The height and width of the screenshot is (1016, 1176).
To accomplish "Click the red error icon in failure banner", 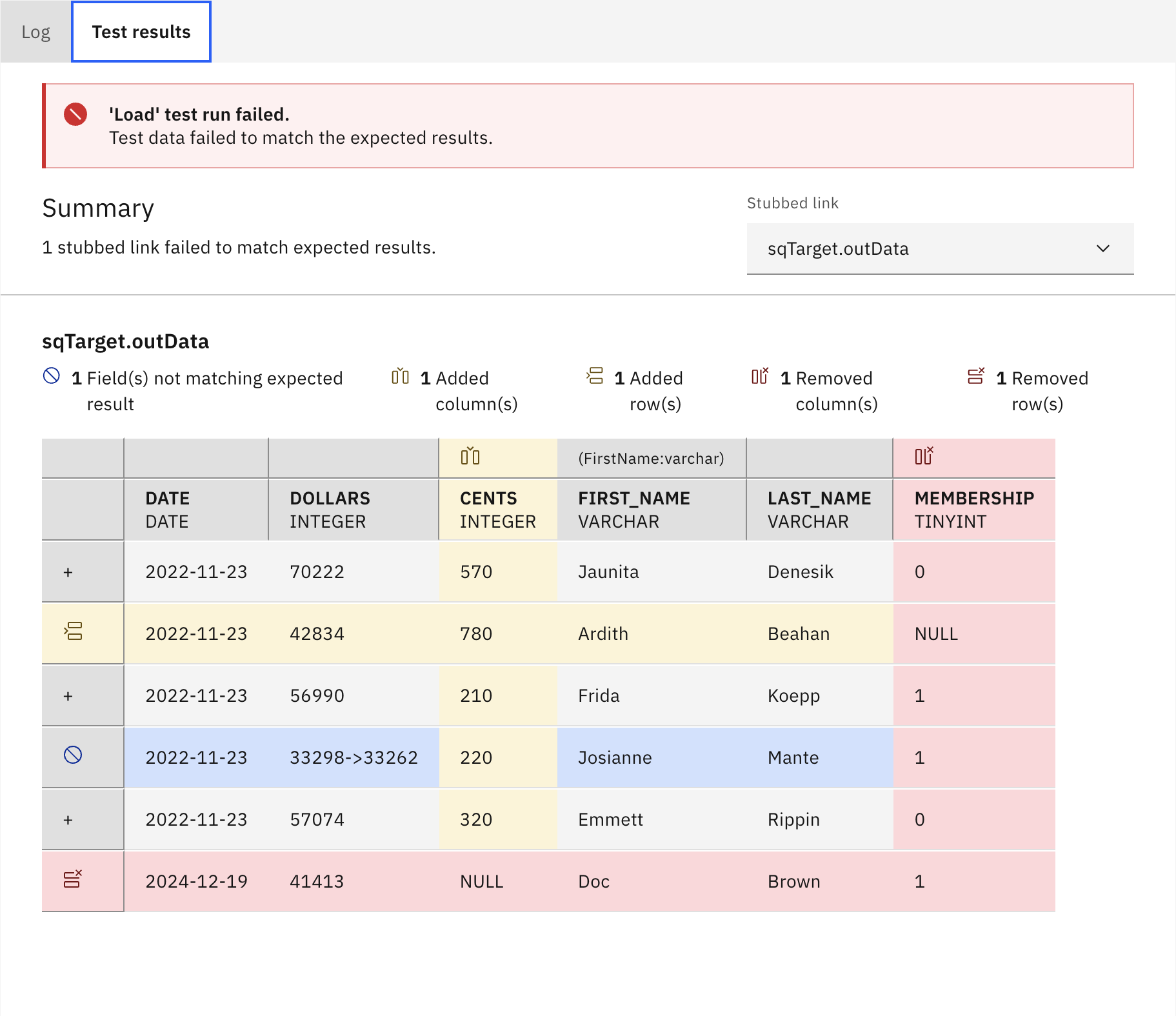I will 75,115.
